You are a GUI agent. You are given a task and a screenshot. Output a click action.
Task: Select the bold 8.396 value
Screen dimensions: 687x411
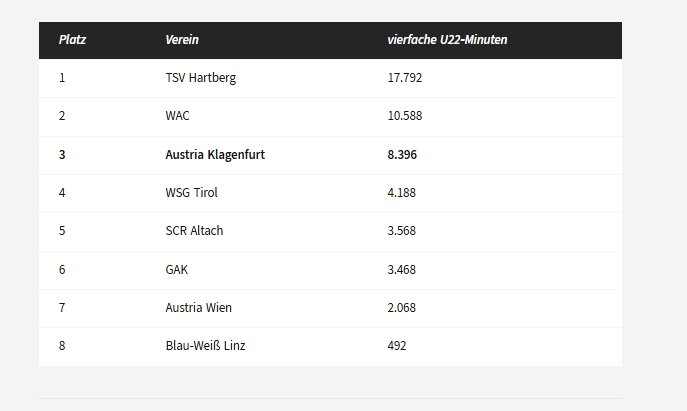pyautogui.click(x=403, y=155)
